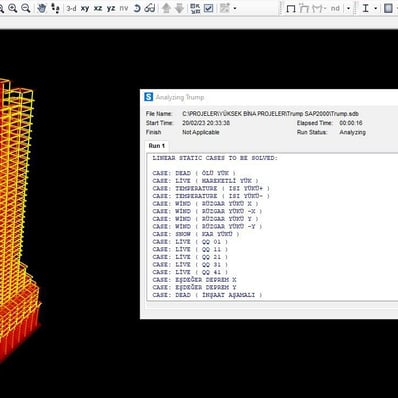The width and height of the screenshot is (398, 398).
Task: Click the EŞDEĞER DEPREM Y case line
Action: [194, 288]
